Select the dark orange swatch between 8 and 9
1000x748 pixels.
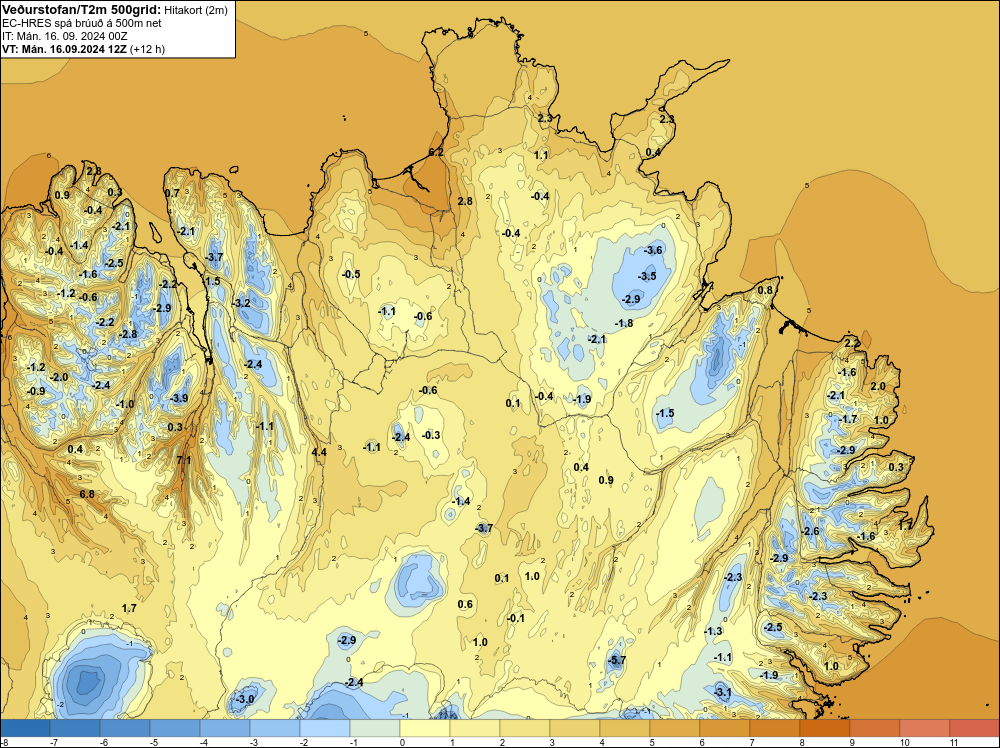pos(825,728)
